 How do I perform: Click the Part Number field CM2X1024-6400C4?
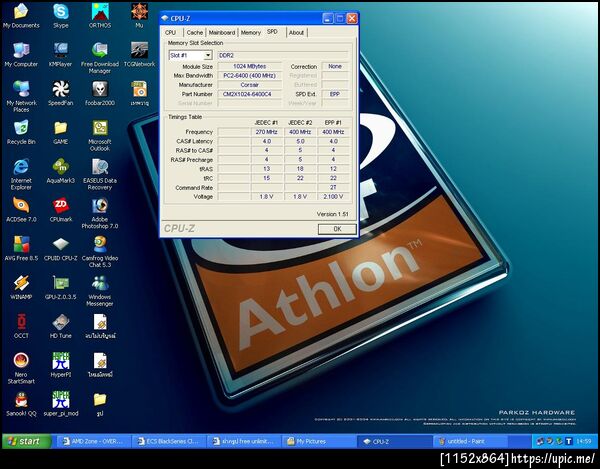pyautogui.click(x=249, y=94)
